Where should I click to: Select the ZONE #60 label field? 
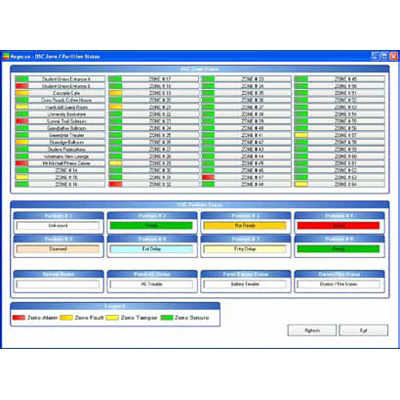(x=346, y=156)
